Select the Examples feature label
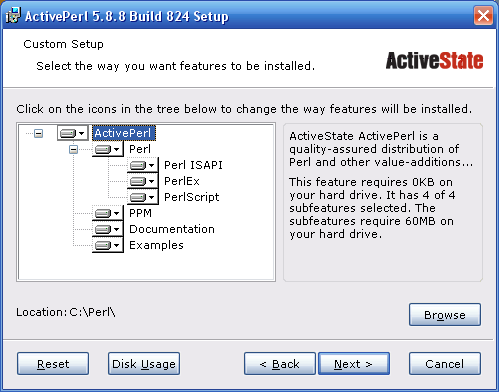 coord(156,245)
